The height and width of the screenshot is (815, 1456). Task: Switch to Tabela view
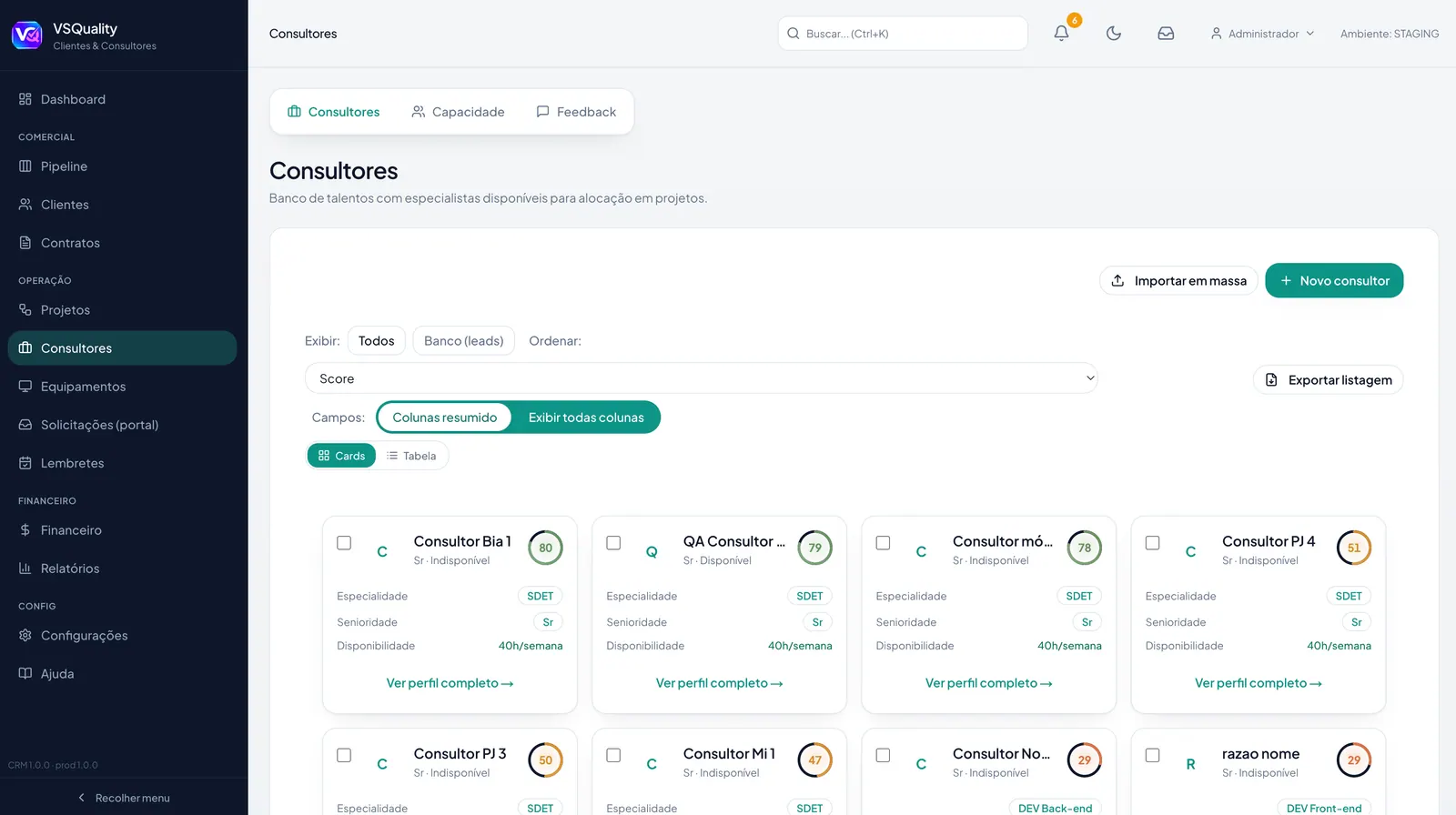pos(411,456)
